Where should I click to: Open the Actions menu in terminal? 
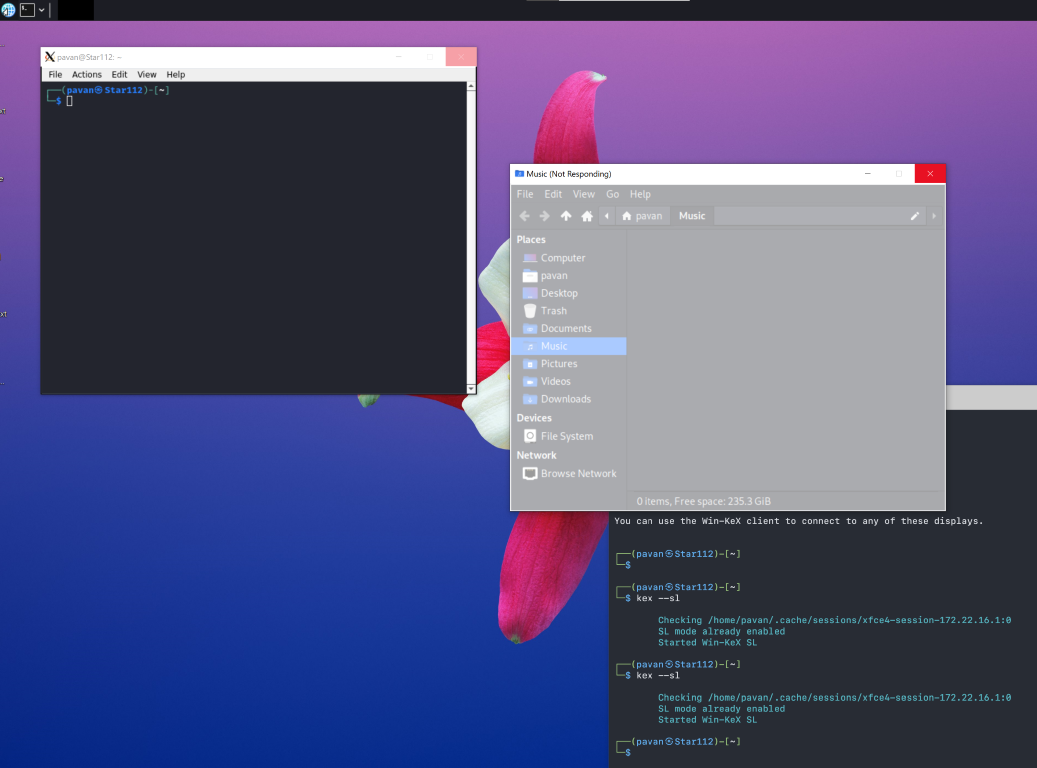[86, 75]
